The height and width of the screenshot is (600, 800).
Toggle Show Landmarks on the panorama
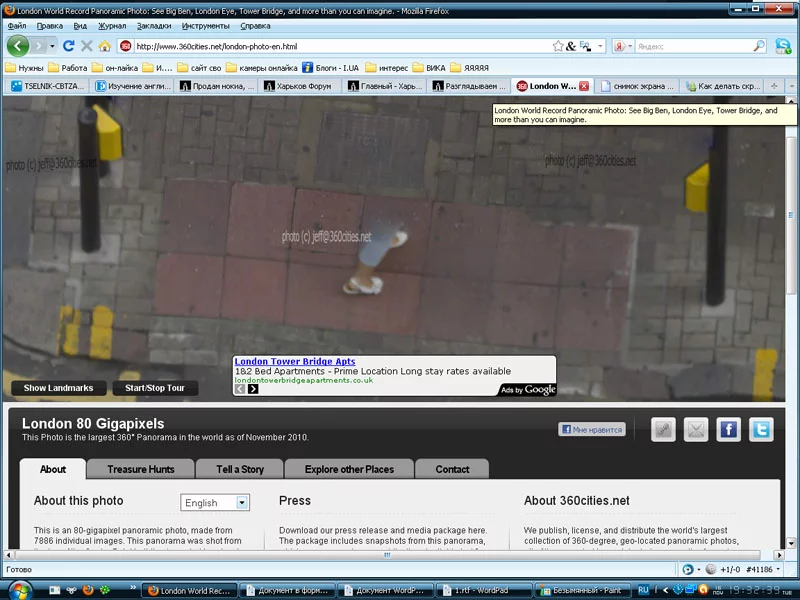(59, 388)
